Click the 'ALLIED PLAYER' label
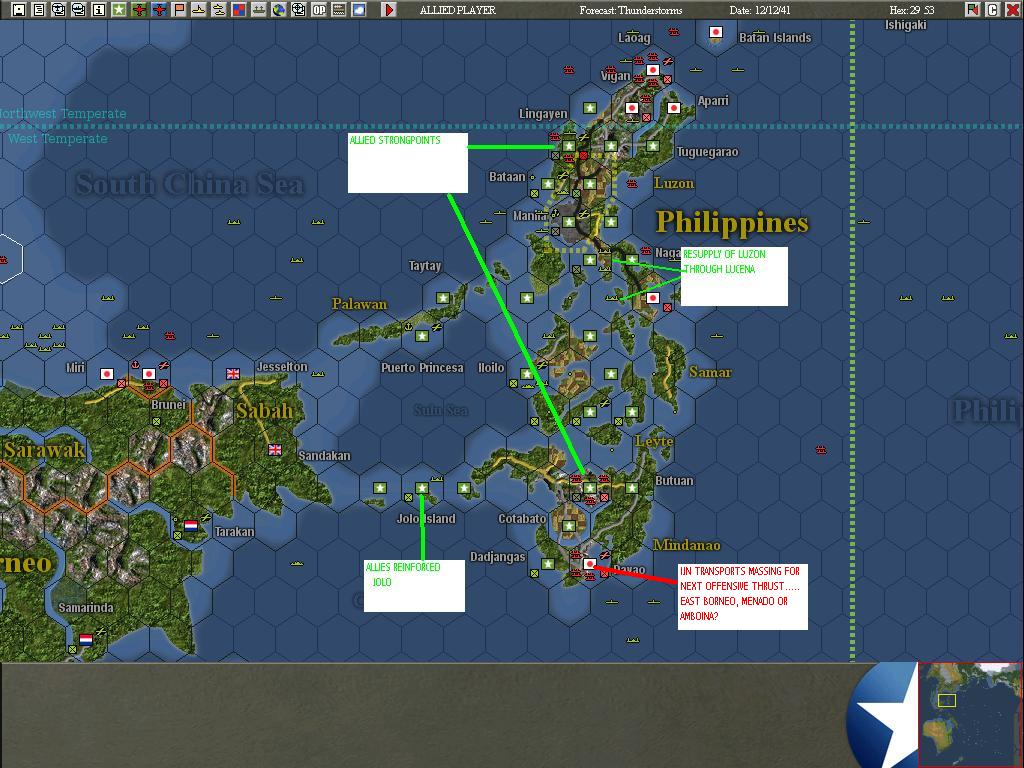1024x768 pixels. (458, 10)
